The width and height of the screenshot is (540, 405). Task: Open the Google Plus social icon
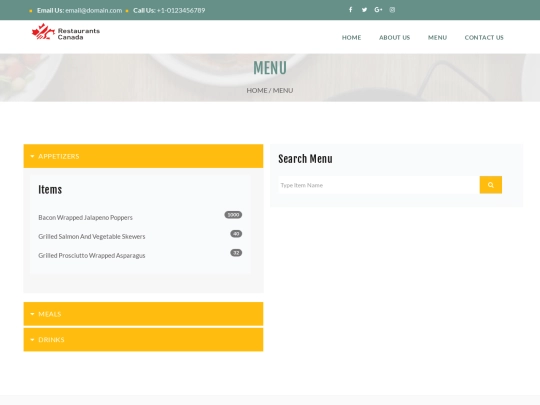pos(378,10)
